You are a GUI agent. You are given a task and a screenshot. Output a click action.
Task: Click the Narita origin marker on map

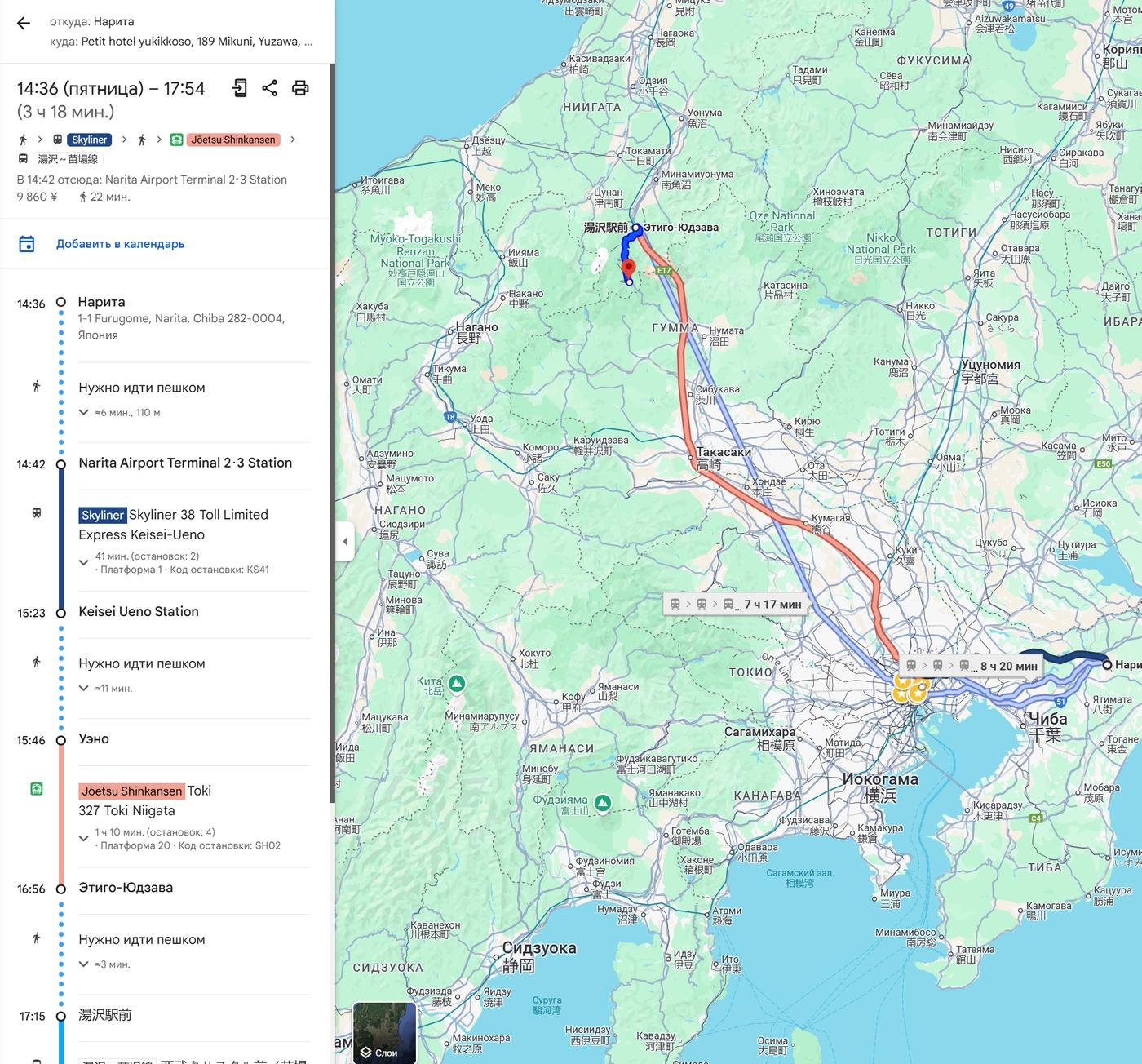tap(1107, 665)
